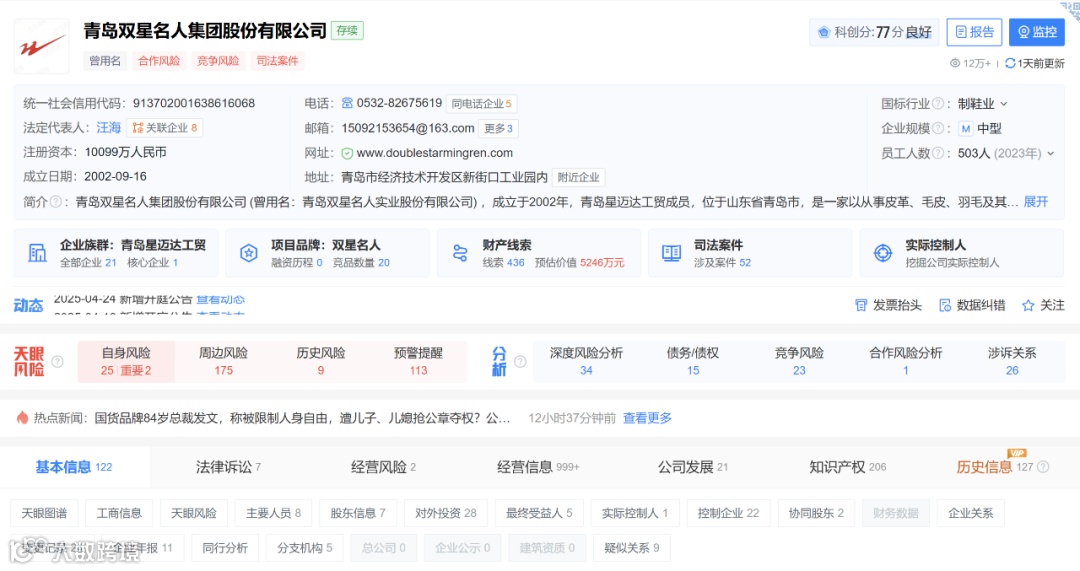Viewport: 1080px width, 571px height.
Task: Visit www.doublestarmingren.com link
Action: [x=435, y=153]
